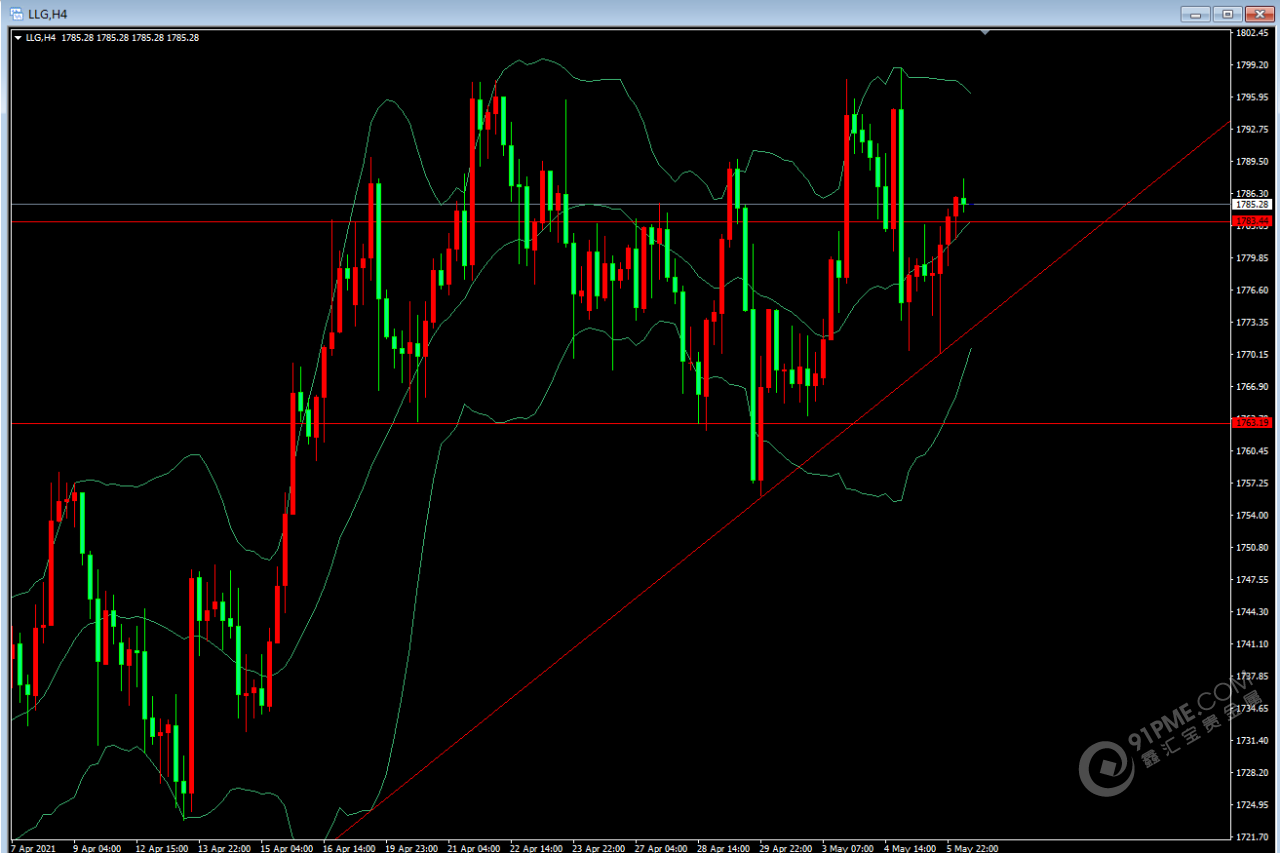Click the 5 May 22:00 time label
This screenshot has height=853, width=1280.
tap(972, 848)
